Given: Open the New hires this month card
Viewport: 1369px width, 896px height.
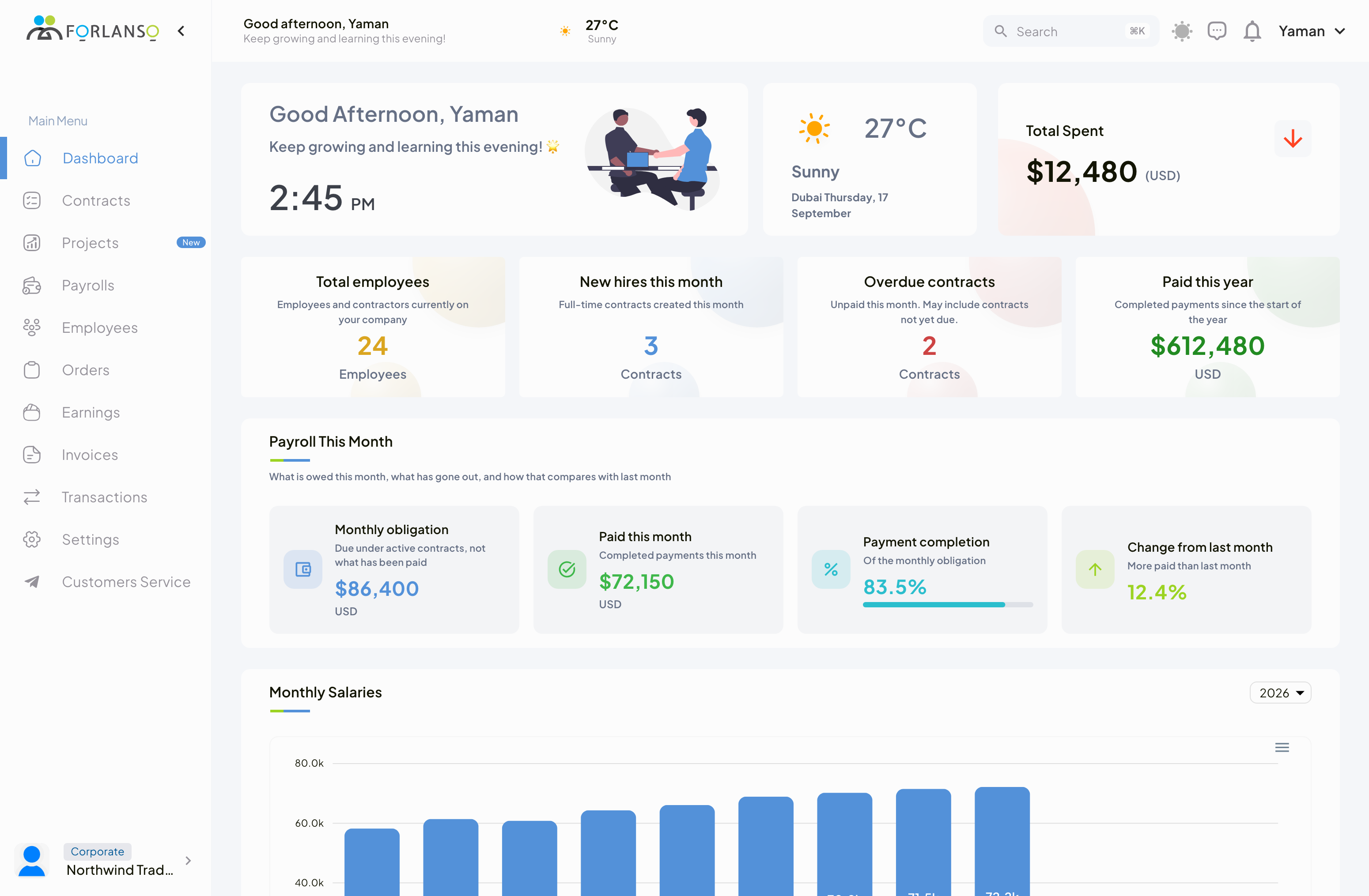Looking at the screenshot, I should coord(651,327).
